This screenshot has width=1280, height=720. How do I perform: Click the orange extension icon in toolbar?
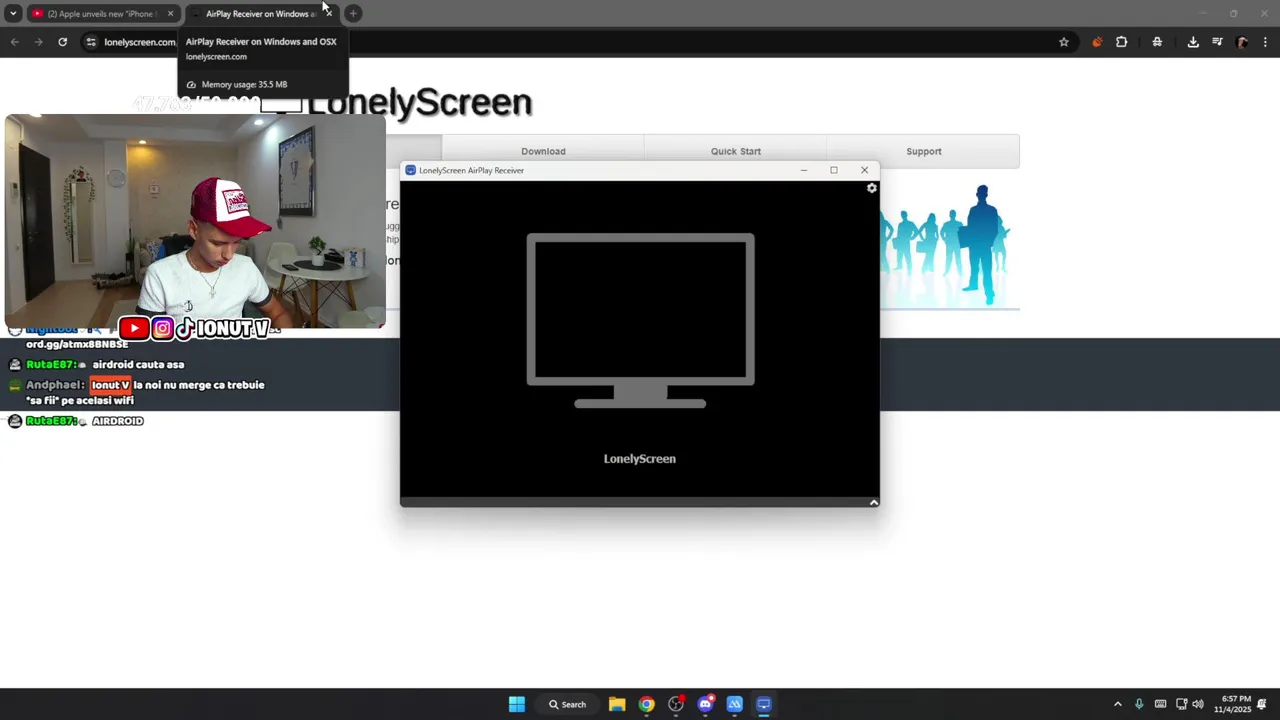1097,42
